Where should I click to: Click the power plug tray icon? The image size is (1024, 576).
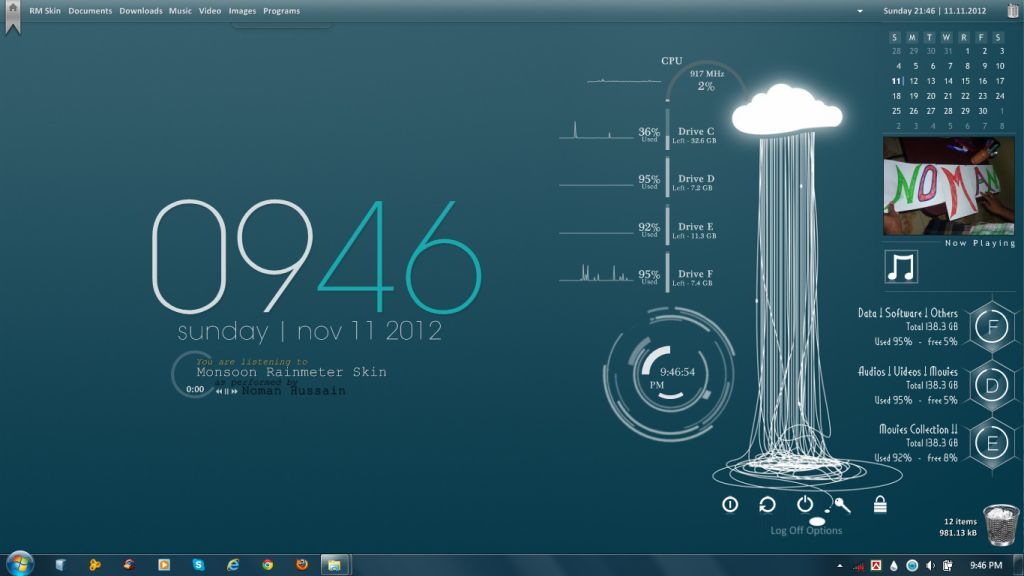948,566
